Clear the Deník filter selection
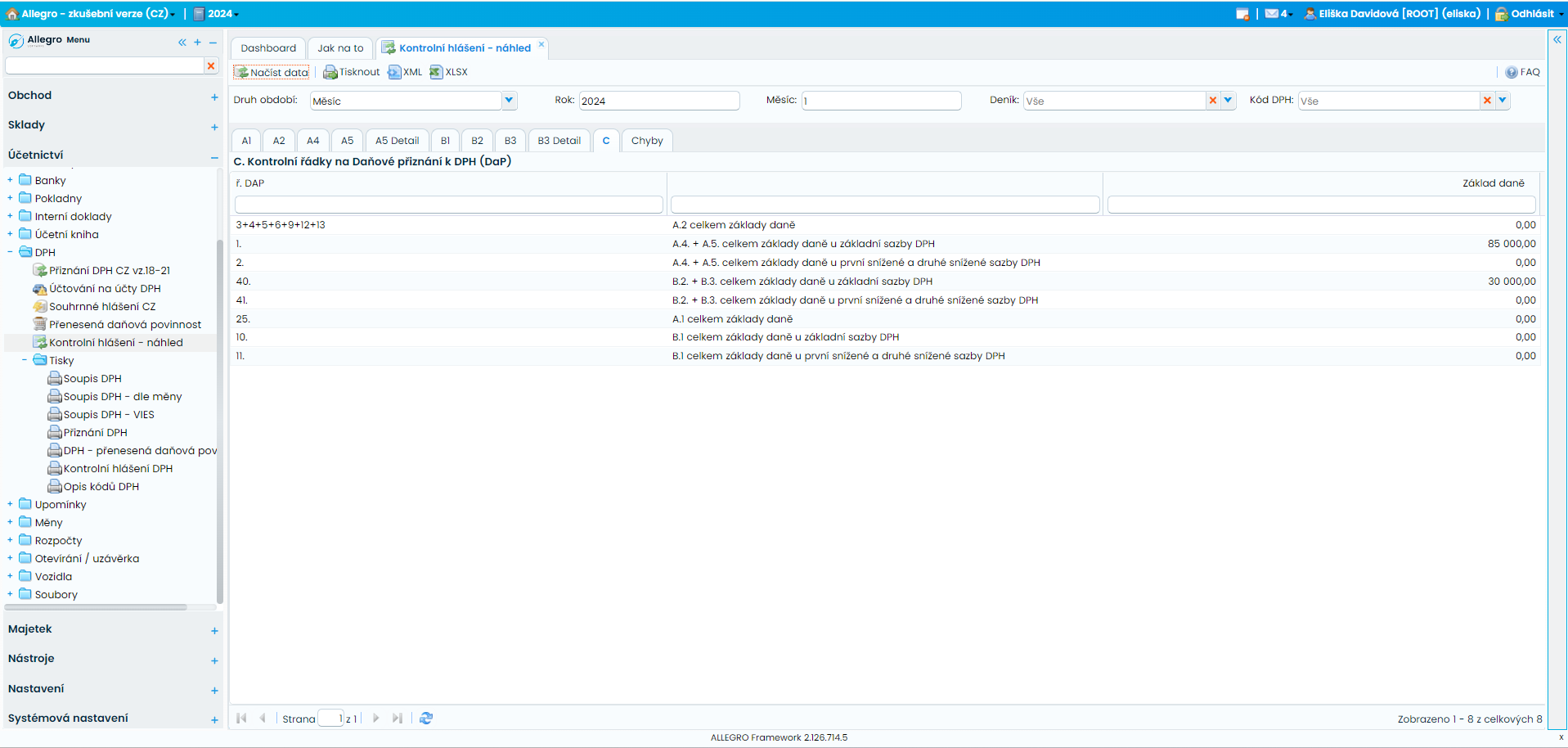The height and width of the screenshot is (748, 1568). tap(1213, 101)
